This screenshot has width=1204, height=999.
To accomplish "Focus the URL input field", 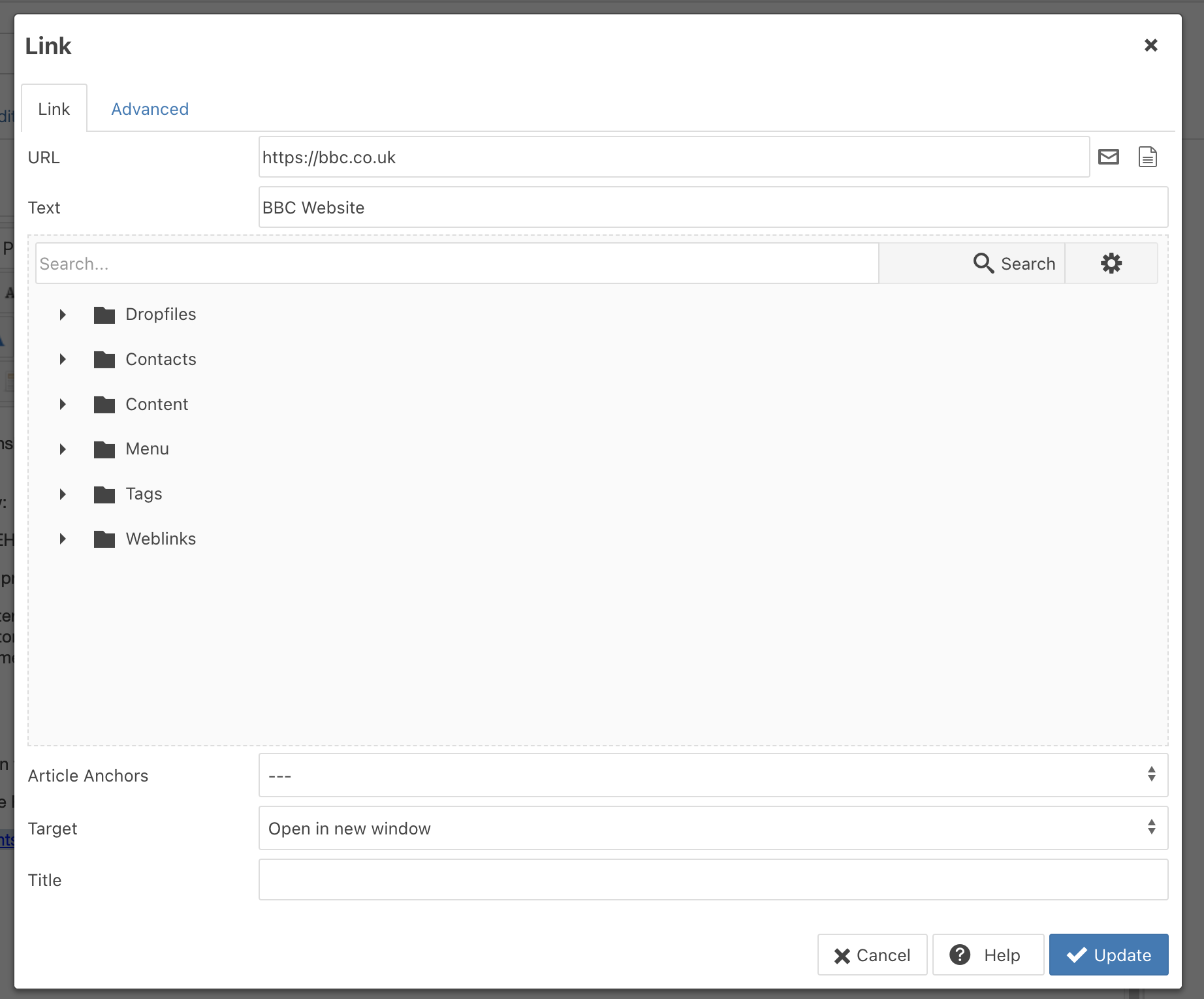I will [x=674, y=157].
